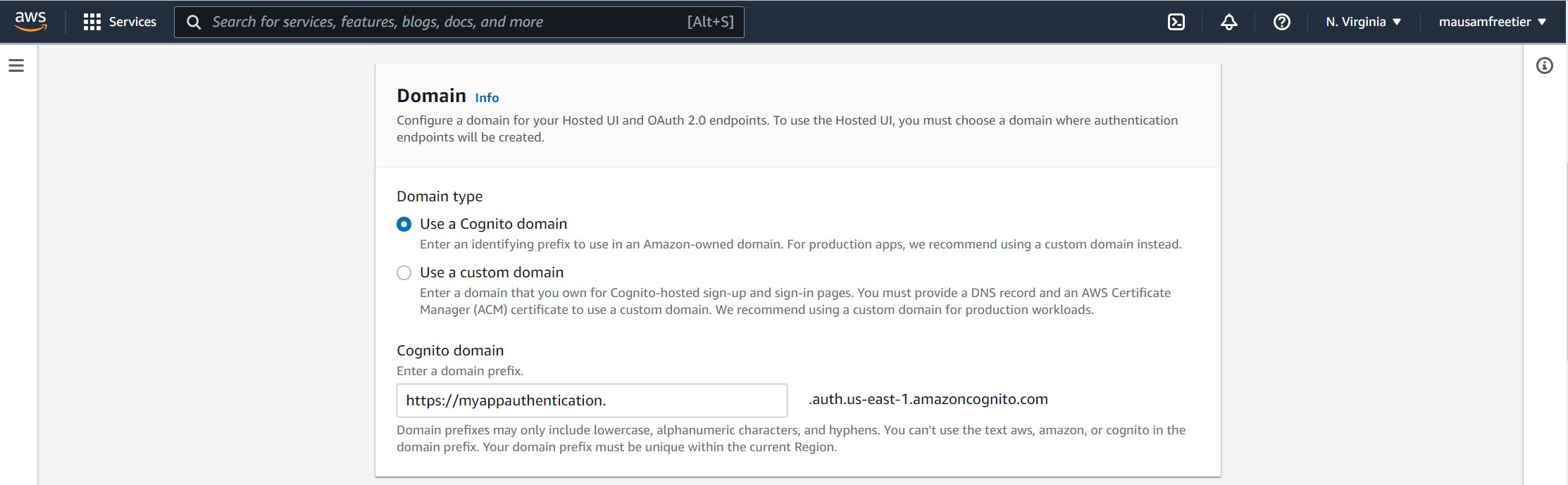Image resolution: width=1568 pixels, height=485 pixels.
Task: Click the arrow beside mausamfreetier
Action: [1542, 22]
